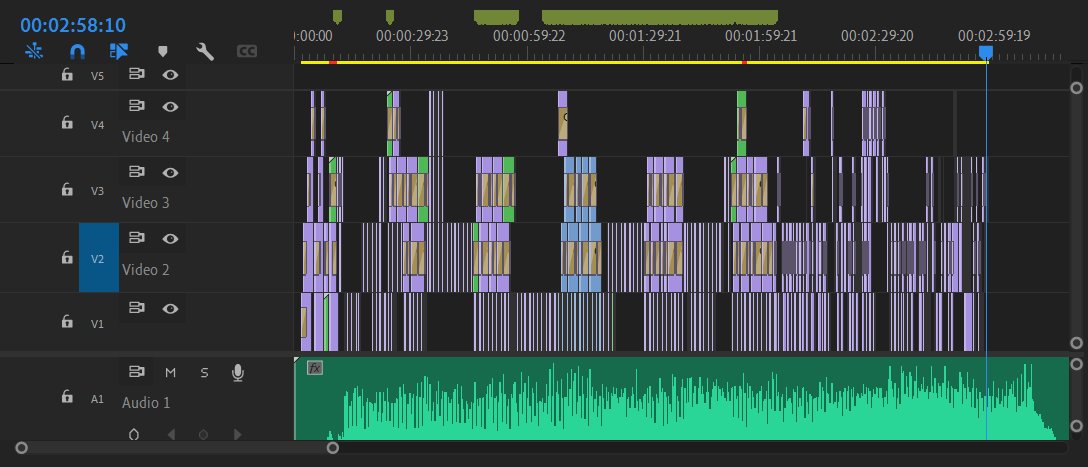1088x467 pixels.
Task: Mute Audio 1 with M button
Action: tap(170, 373)
